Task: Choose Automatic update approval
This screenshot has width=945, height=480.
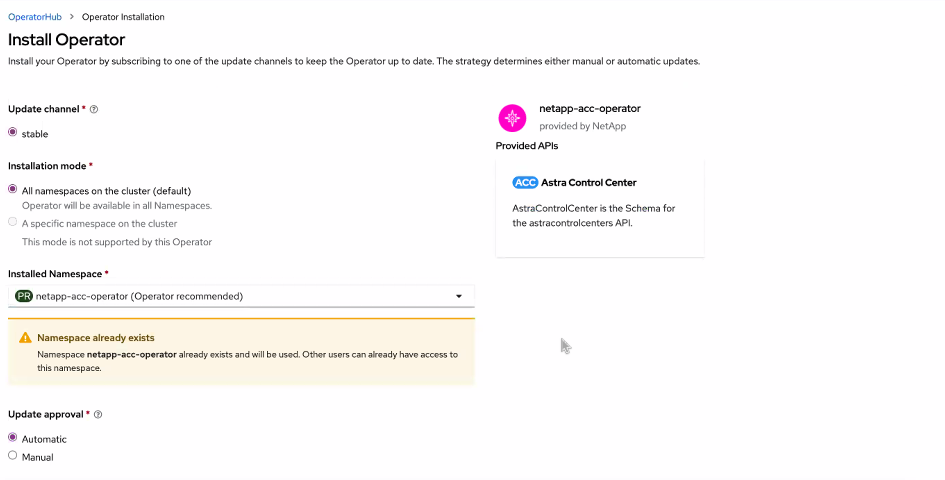Action: click(x=13, y=438)
